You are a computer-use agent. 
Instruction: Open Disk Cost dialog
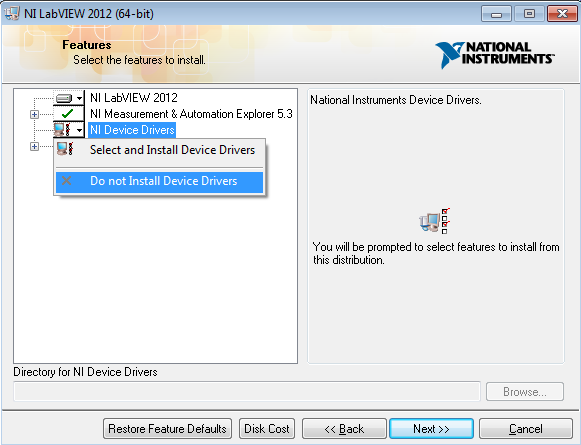pyautogui.click(x=267, y=429)
